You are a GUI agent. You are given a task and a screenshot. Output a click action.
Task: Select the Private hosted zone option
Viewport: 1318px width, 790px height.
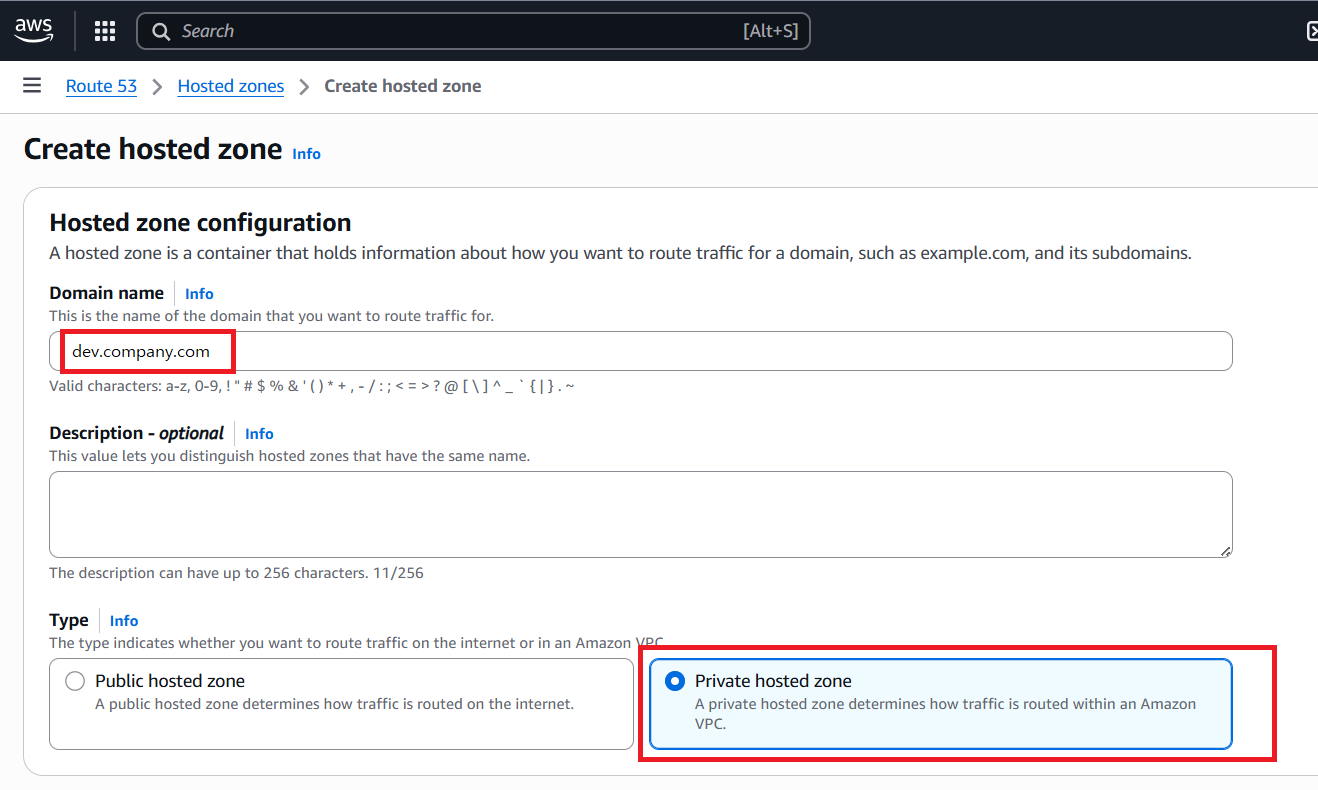675,681
